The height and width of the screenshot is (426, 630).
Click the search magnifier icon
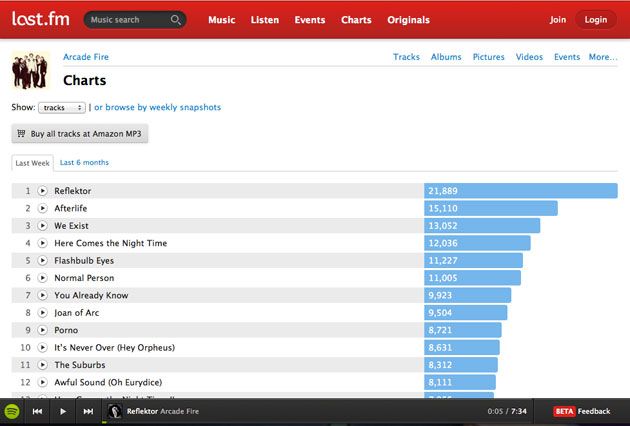[176, 20]
